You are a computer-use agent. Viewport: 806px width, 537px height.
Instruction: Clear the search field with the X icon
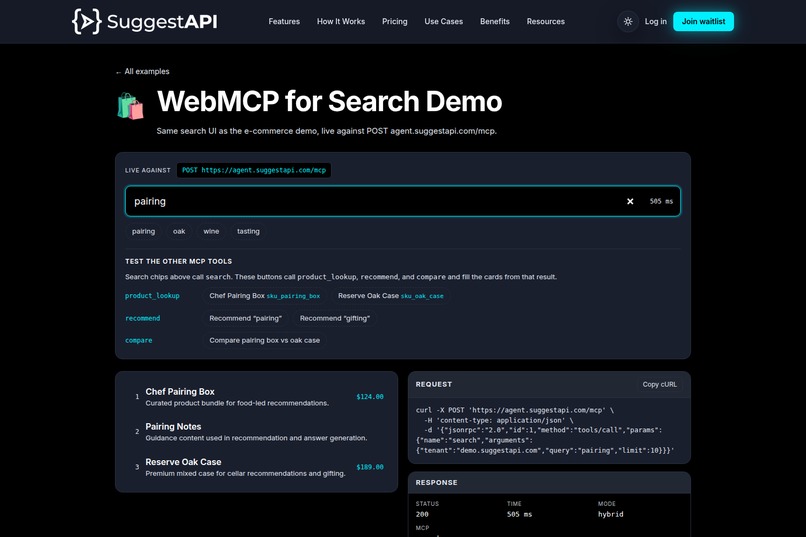(x=630, y=201)
